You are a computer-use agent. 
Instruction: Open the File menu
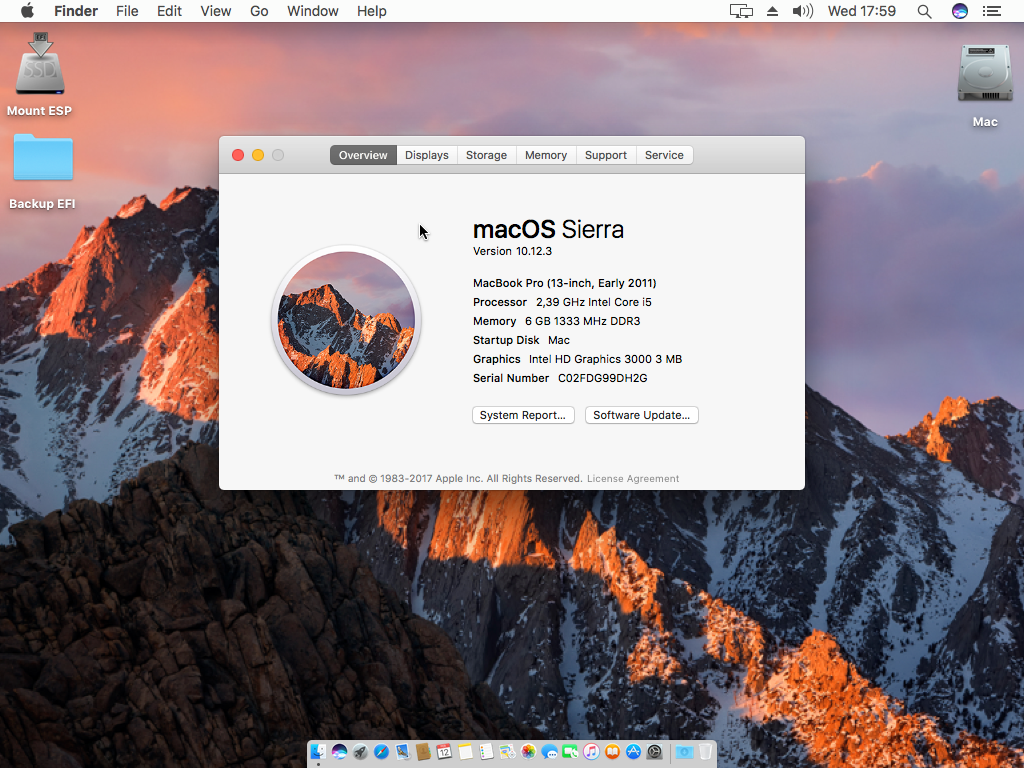point(127,11)
